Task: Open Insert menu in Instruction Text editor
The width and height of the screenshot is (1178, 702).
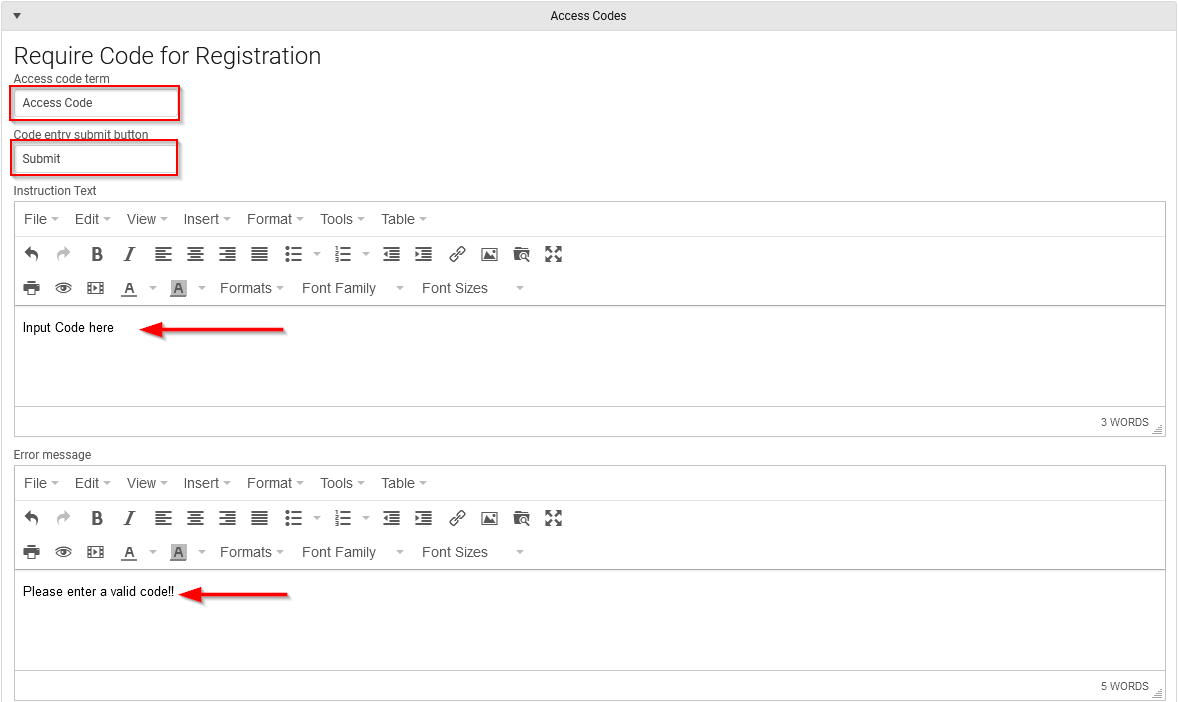Action: [207, 219]
